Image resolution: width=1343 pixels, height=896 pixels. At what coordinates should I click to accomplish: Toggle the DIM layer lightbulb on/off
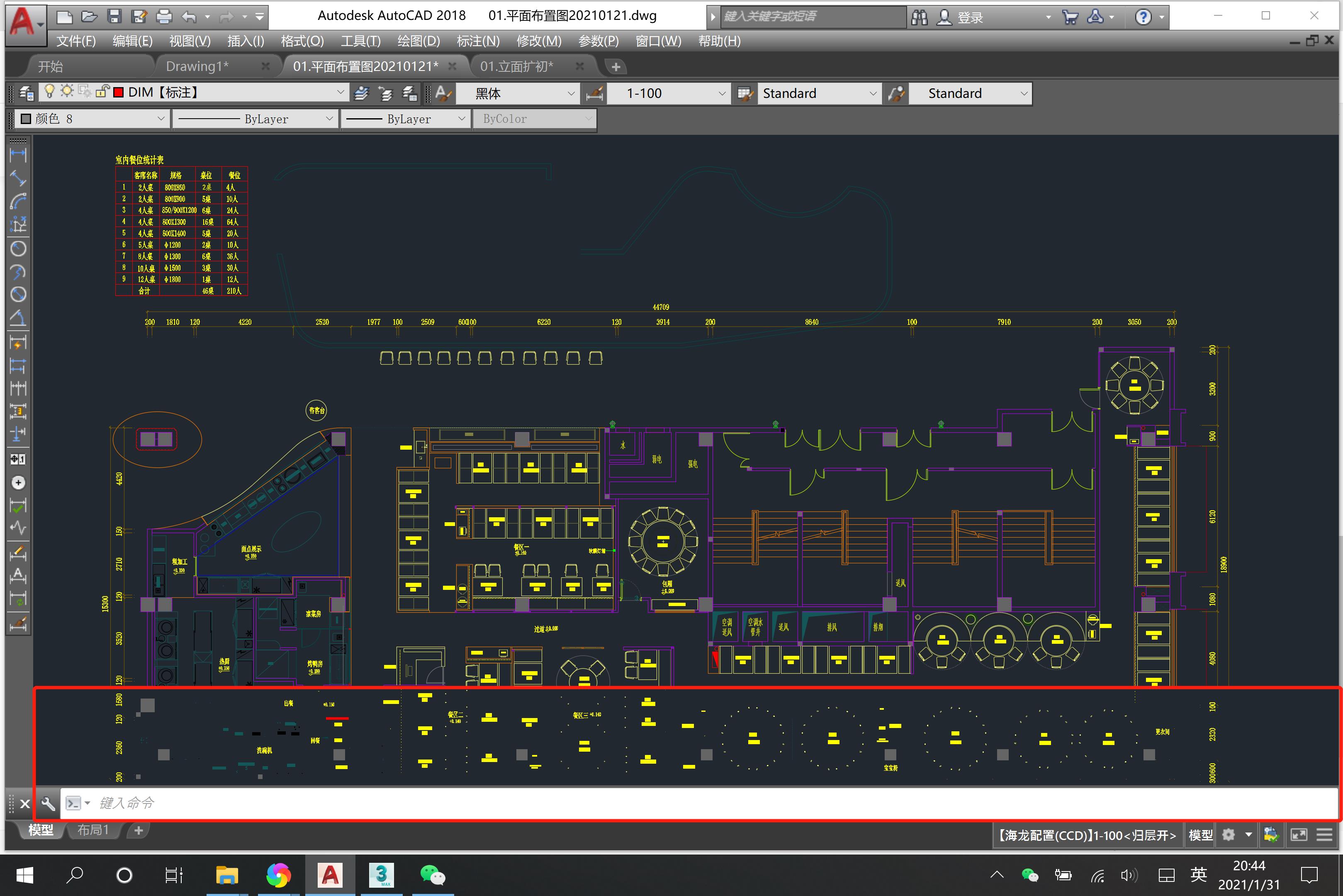[50, 91]
